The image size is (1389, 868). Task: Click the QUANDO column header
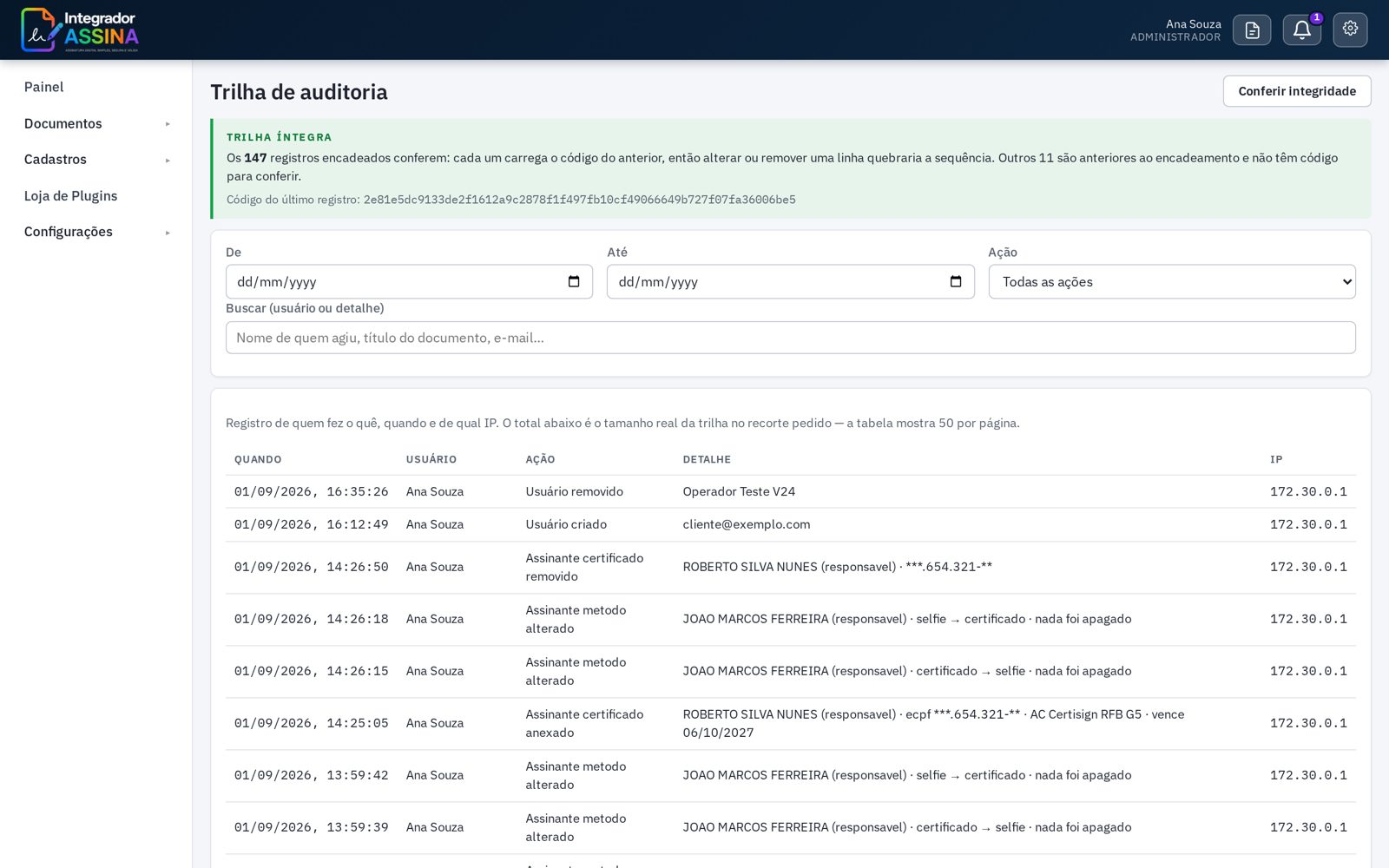[258, 459]
